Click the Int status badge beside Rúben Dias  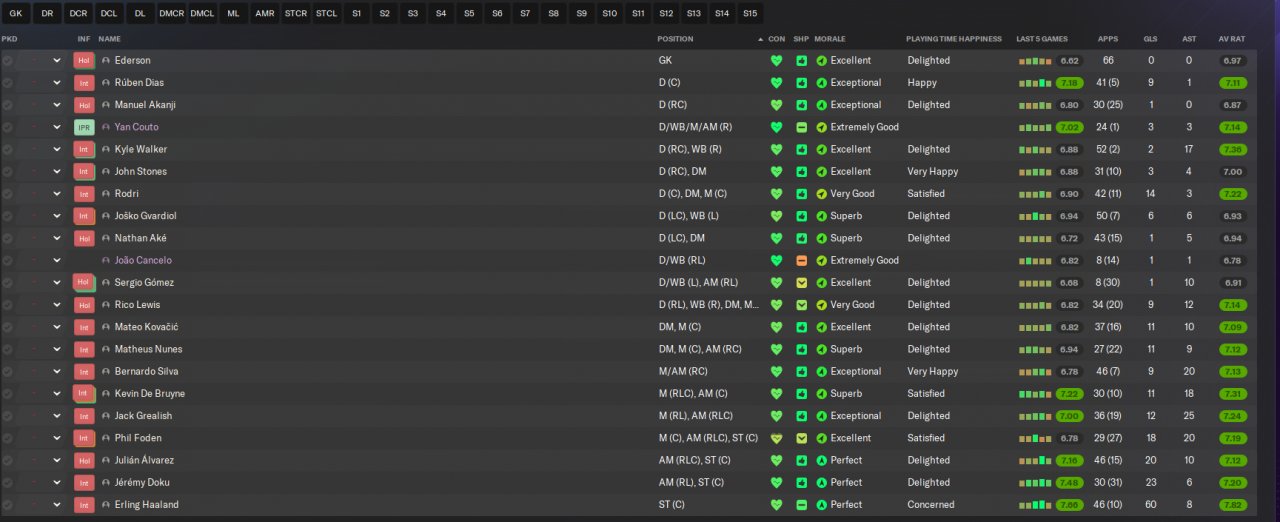[x=84, y=83]
